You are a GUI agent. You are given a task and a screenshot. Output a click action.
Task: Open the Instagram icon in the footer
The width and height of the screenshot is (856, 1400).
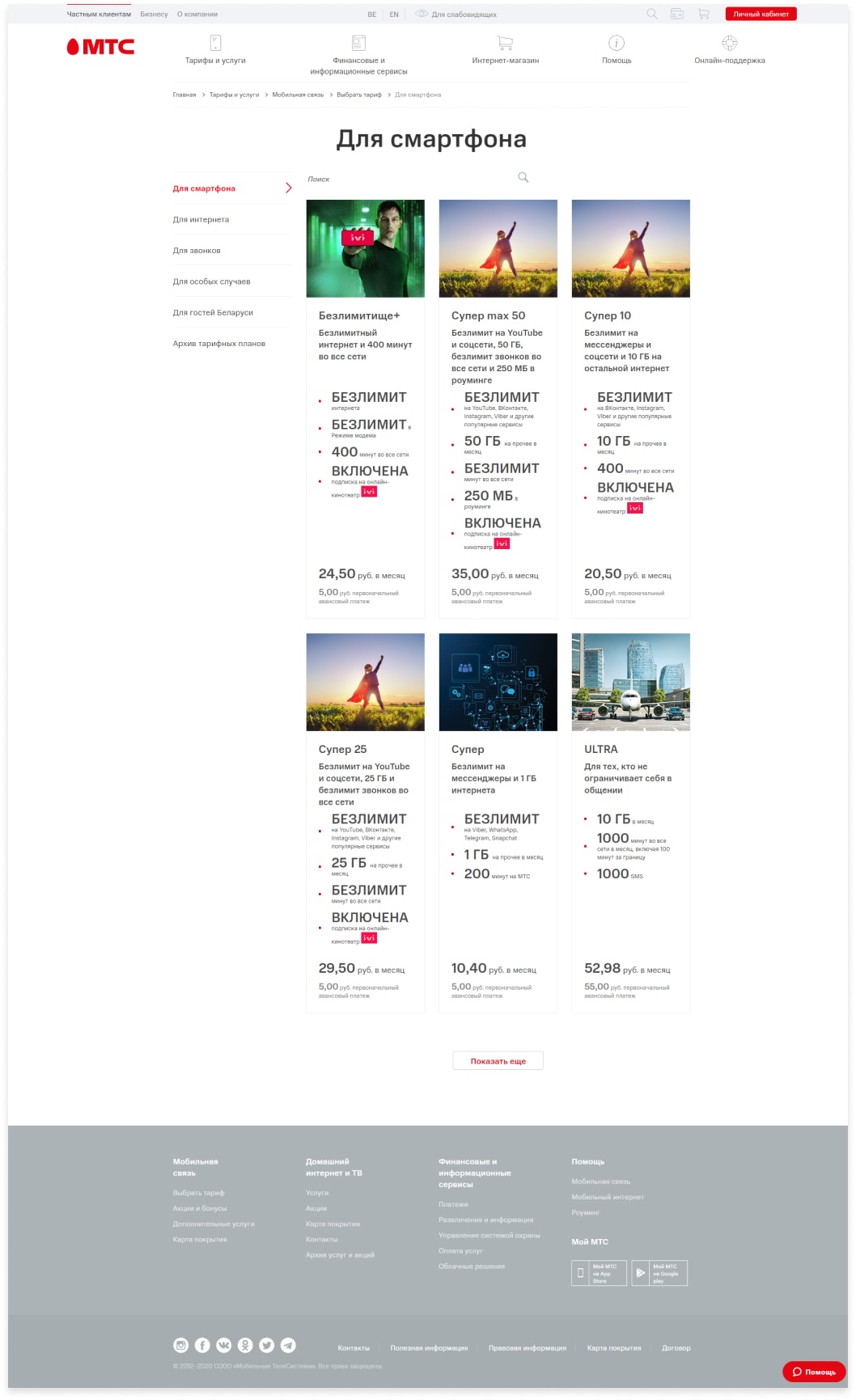(x=181, y=1345)
